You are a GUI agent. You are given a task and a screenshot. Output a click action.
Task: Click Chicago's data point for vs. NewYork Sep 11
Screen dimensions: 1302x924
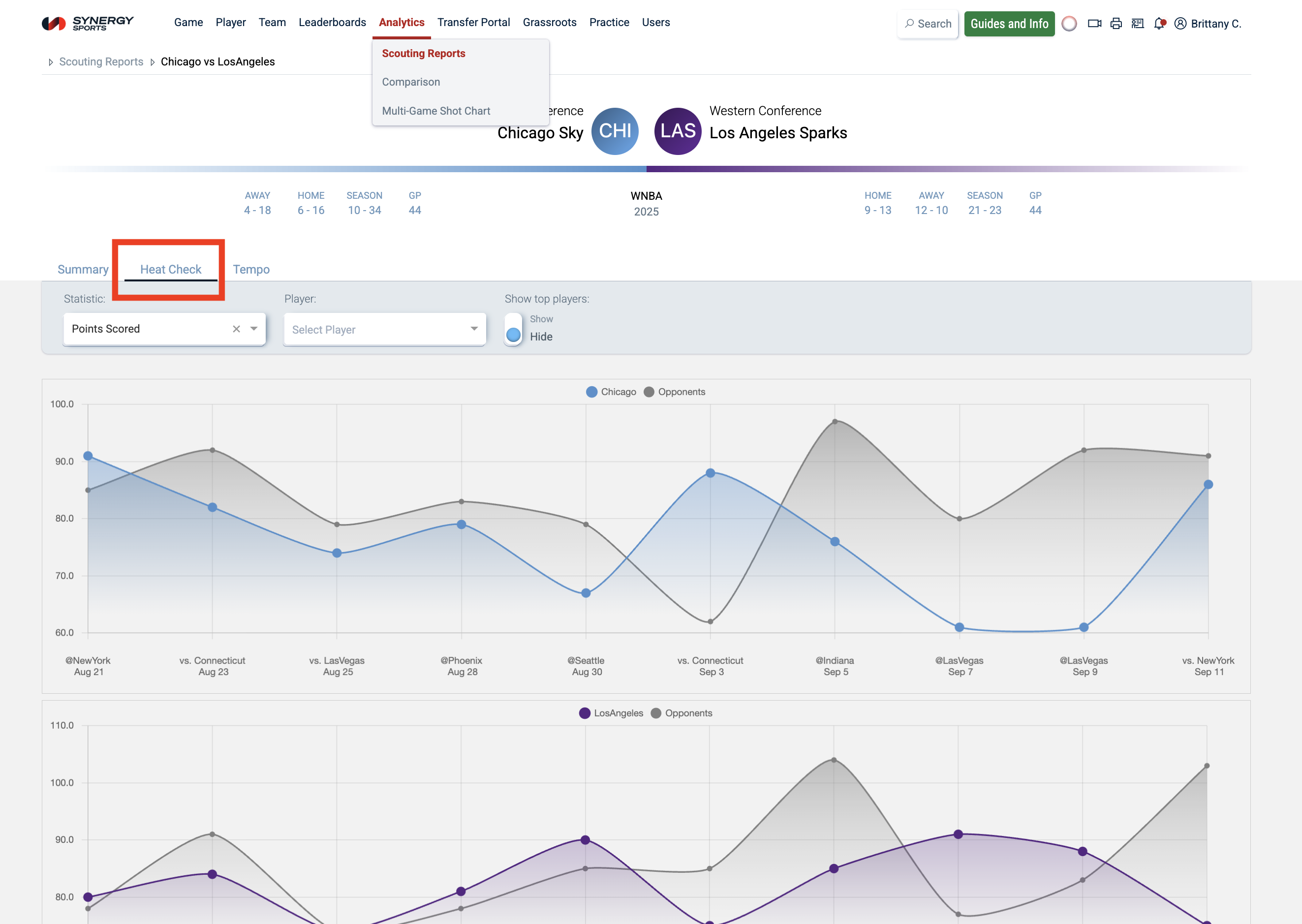[1208, 485]
